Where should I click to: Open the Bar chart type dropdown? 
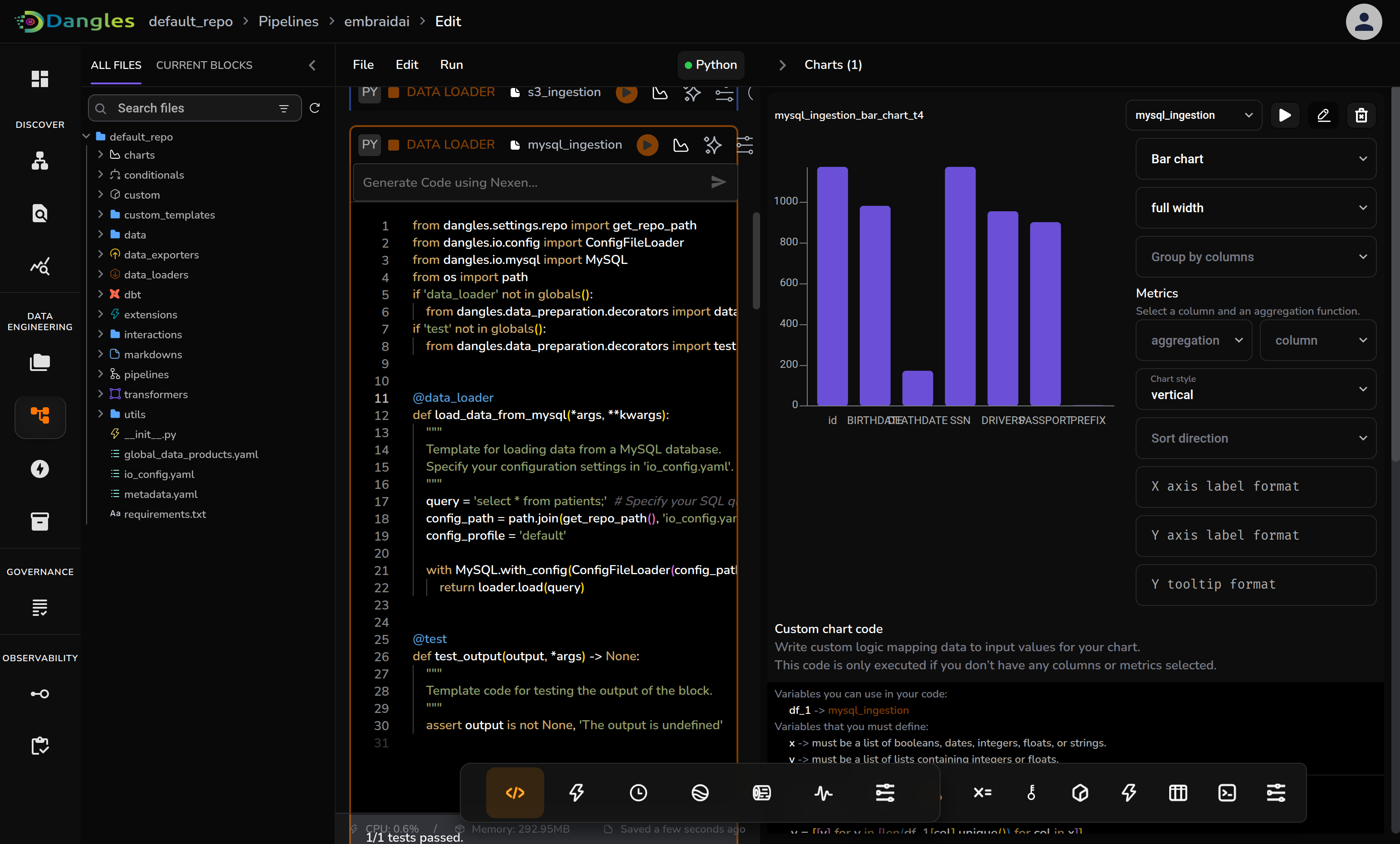(x=1255, y=159)
